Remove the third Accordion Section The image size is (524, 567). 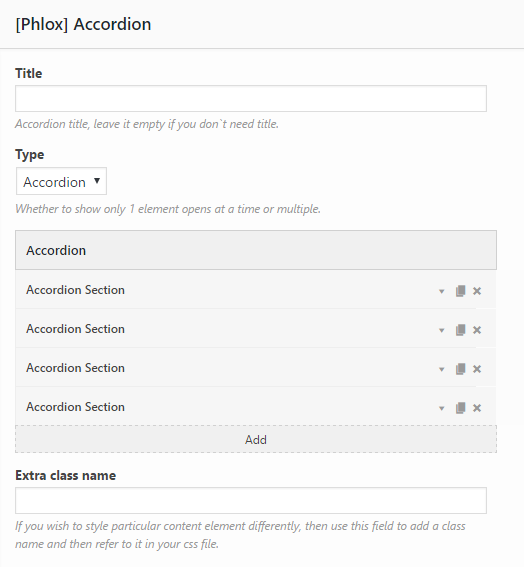(477, 369)
